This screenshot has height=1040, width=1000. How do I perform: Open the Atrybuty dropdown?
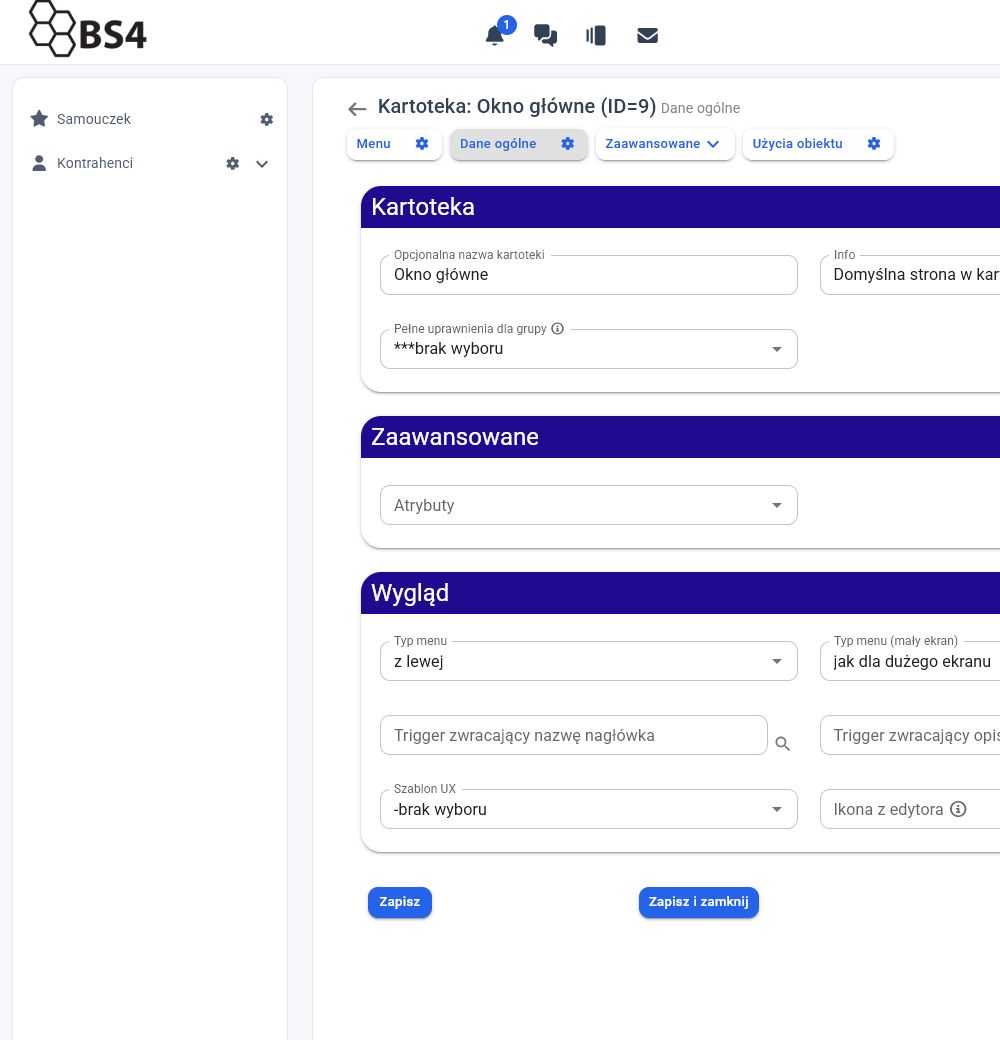pyautogui.click(x=589, y=505)
